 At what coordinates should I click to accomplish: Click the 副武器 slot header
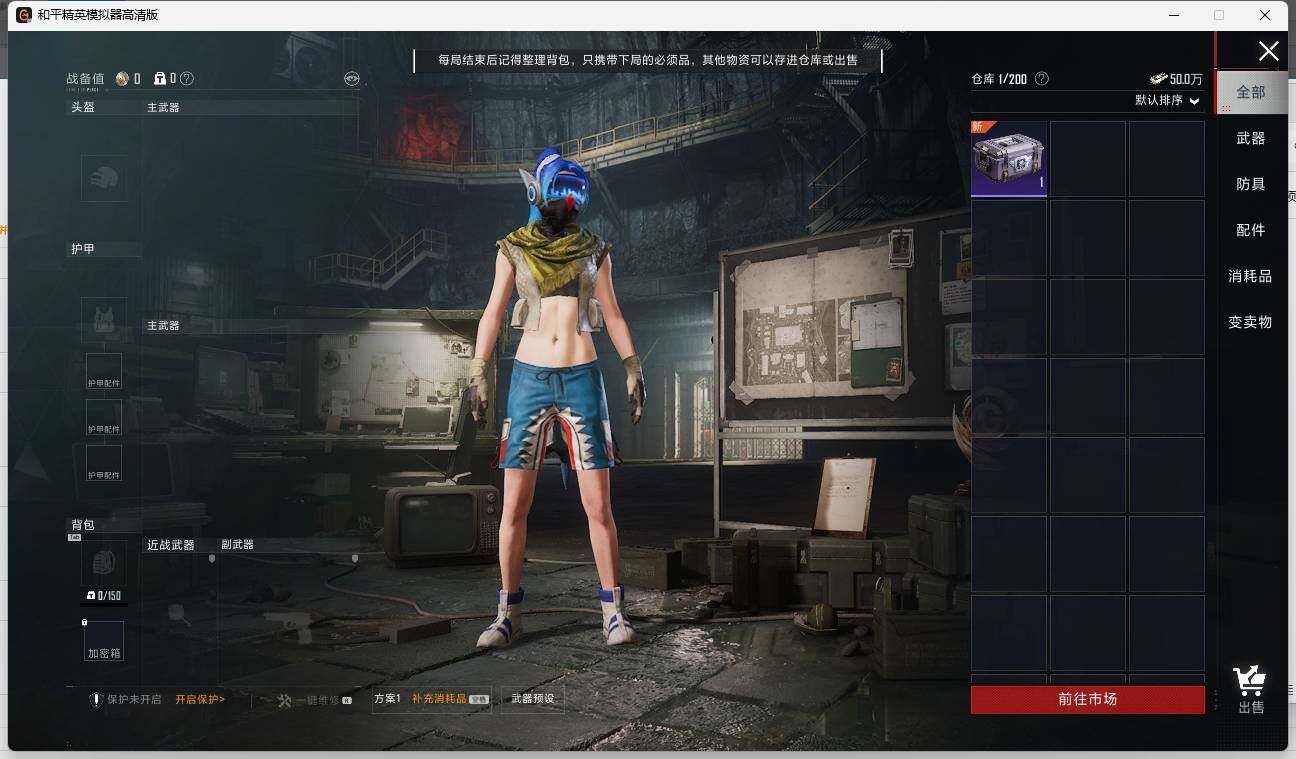pyautogui.click(x=238, y=545)
